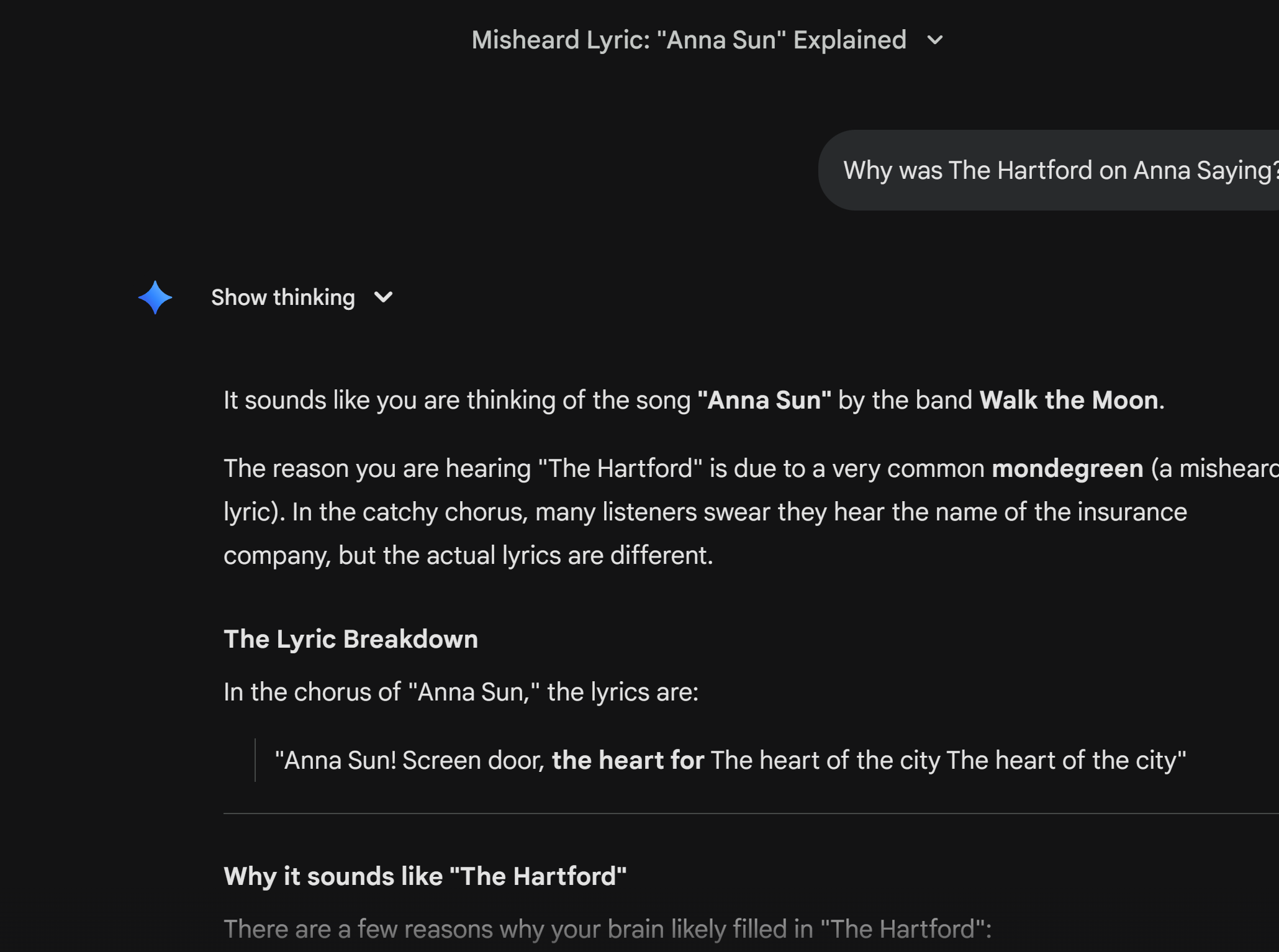Expand the chevron beside Show thinking
Image resolution: width=1279 pixels, height=952 pixels.
pos(384,297)
